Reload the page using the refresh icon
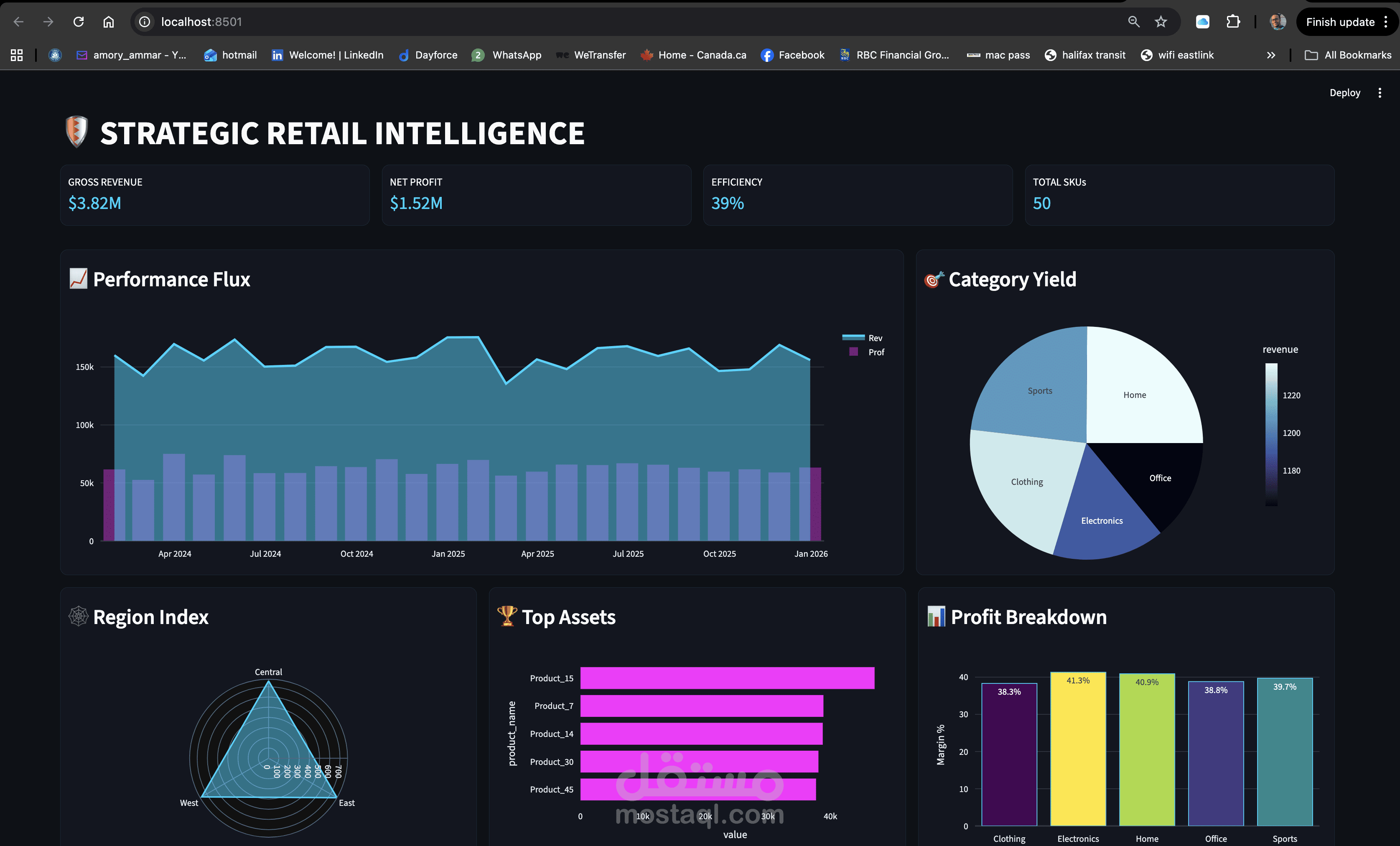This screenshot has height=846, width=1400. 79,22
